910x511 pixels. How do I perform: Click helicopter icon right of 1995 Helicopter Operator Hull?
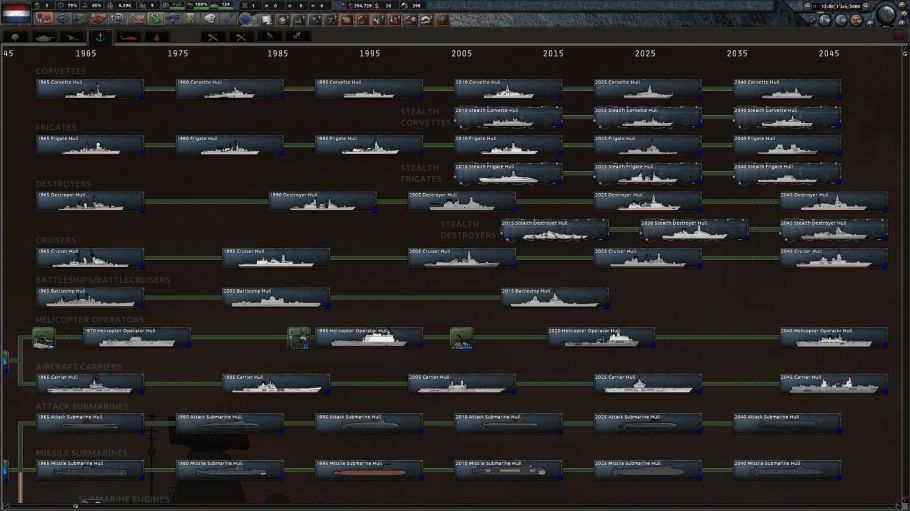[461, 338]
